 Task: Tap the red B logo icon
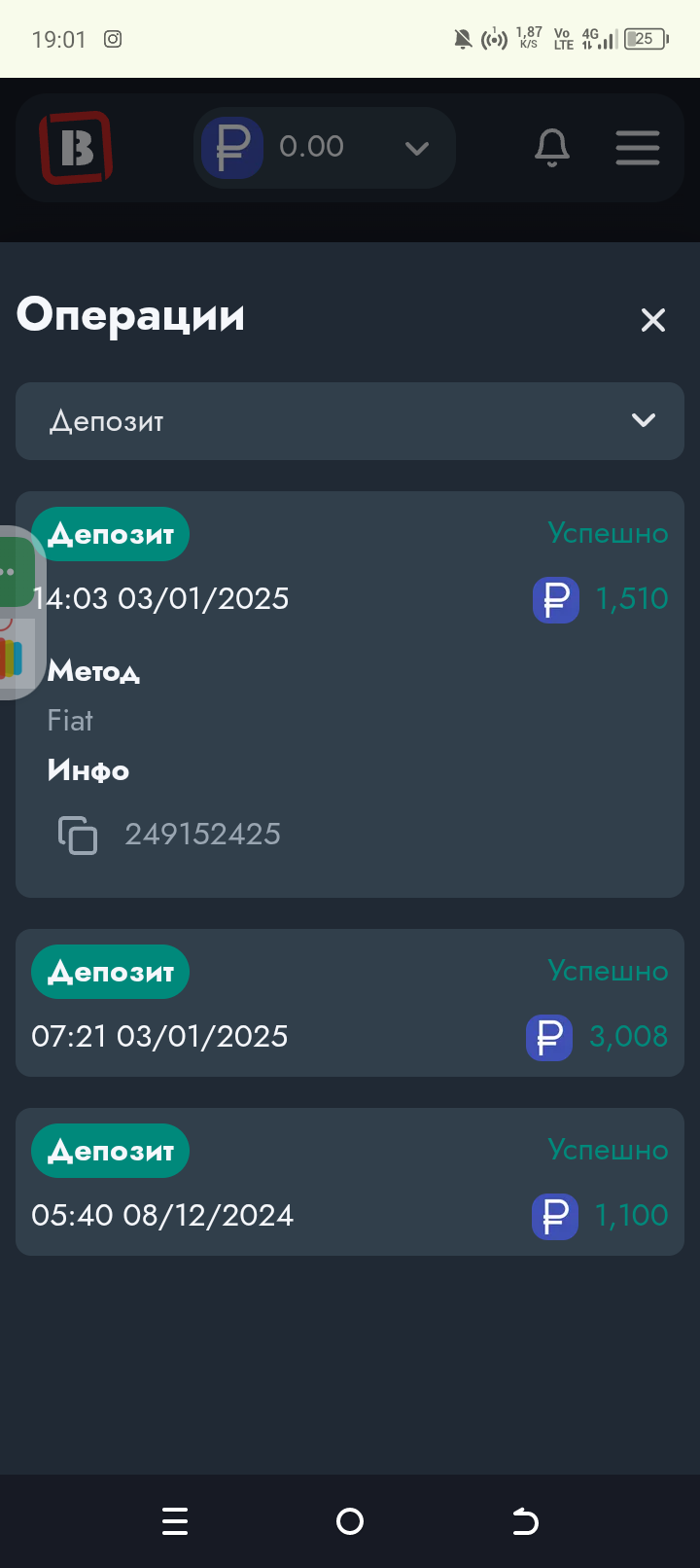click(76, 148)
